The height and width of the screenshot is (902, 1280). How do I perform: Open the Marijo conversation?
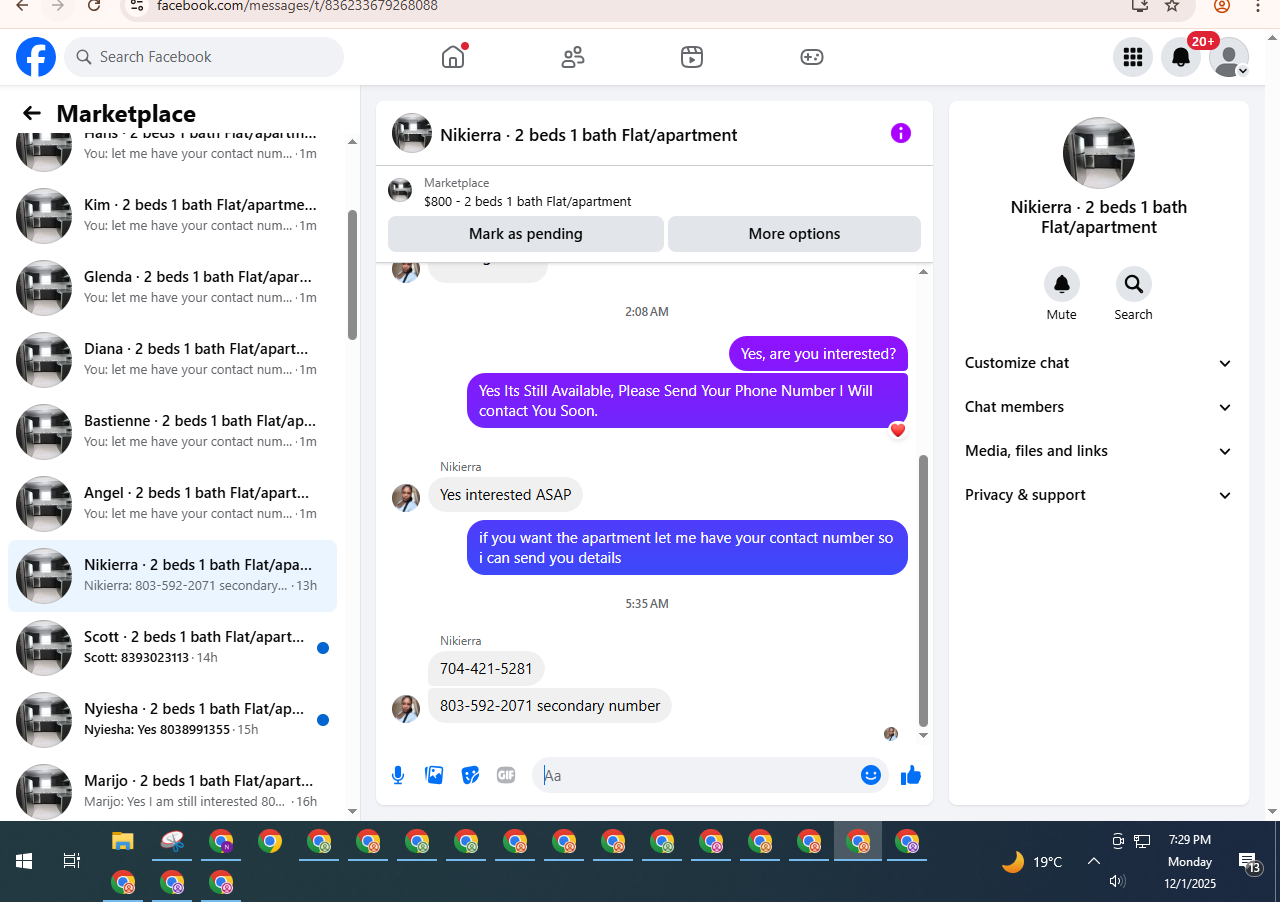(x=172, y=790)
